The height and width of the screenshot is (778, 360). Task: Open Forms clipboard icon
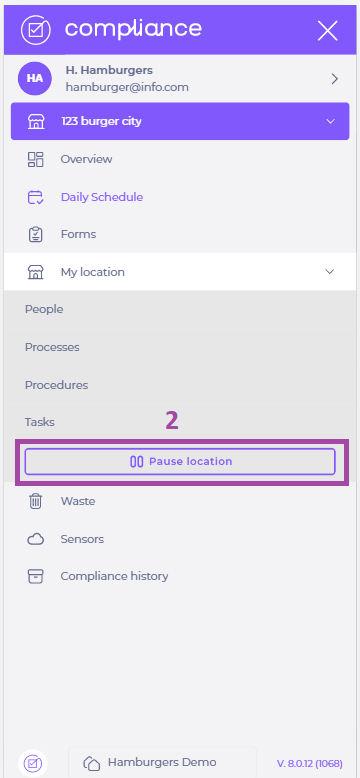(x=36, y=234)
